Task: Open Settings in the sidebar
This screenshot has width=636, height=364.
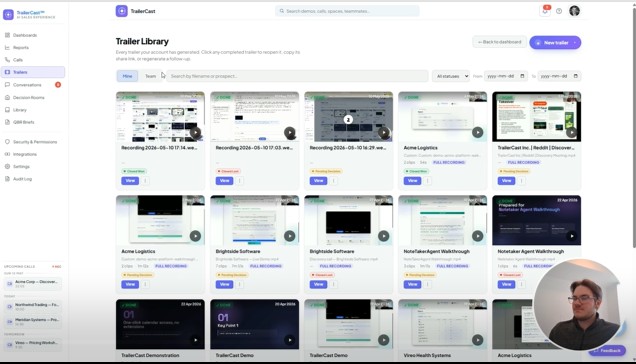Action: click(32, 166)
